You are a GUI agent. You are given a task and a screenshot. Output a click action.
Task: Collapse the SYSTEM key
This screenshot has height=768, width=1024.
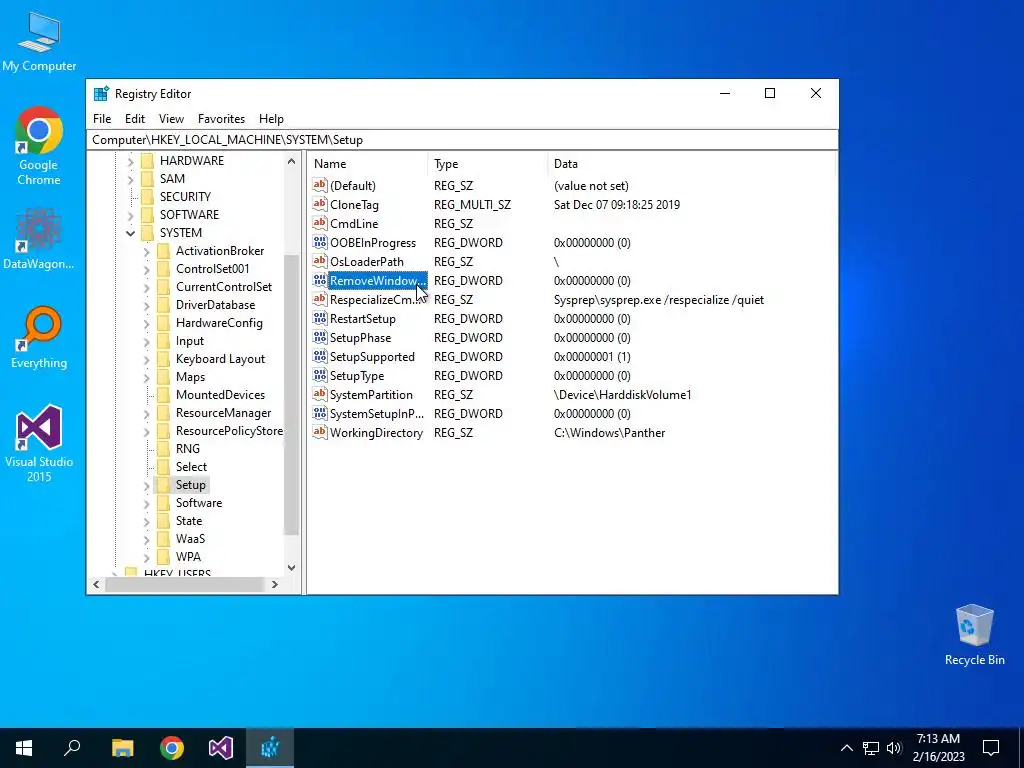click(x=130, y=233)
